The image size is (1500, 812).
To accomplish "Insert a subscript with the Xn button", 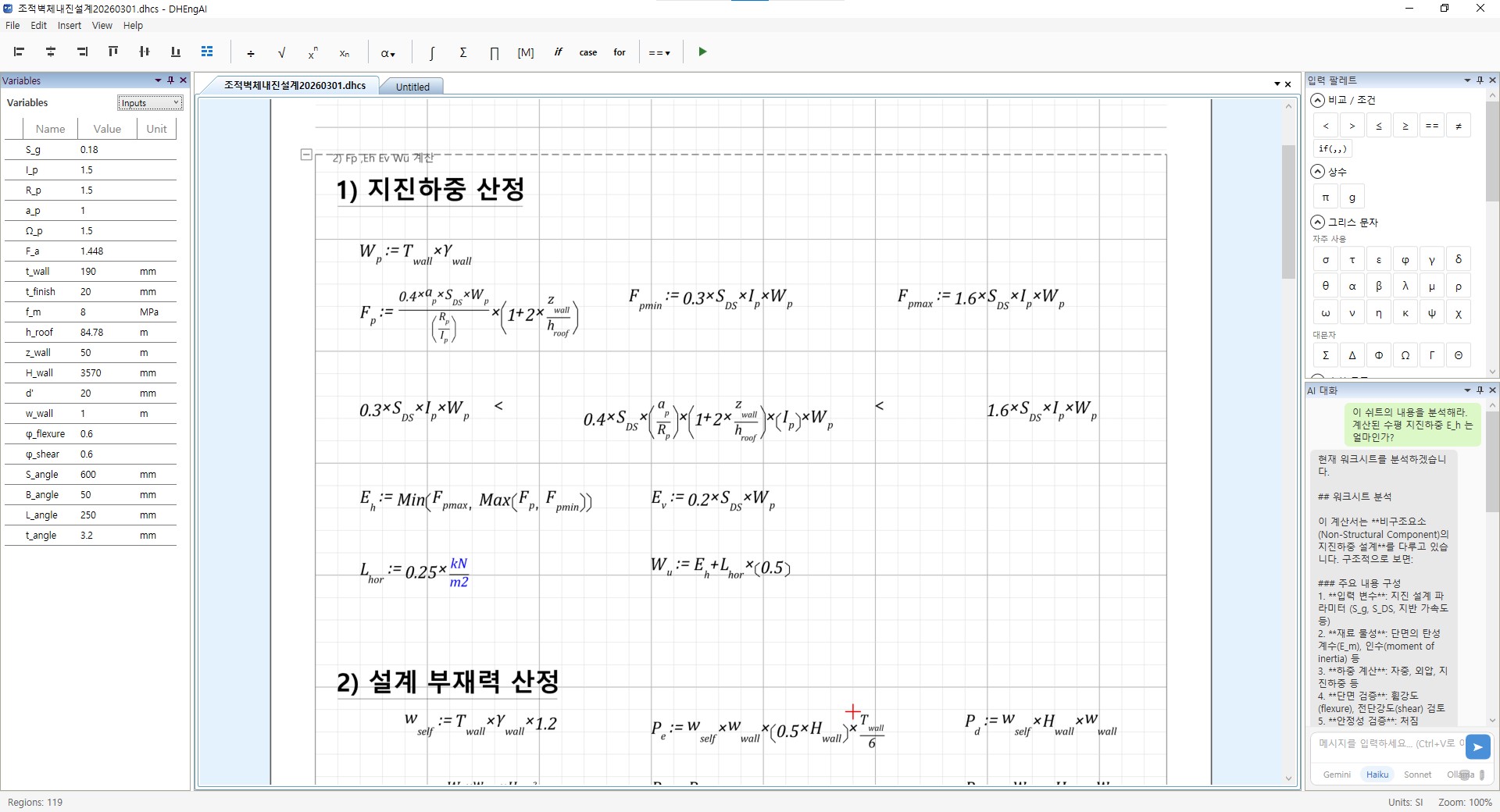I will point(344,52).
